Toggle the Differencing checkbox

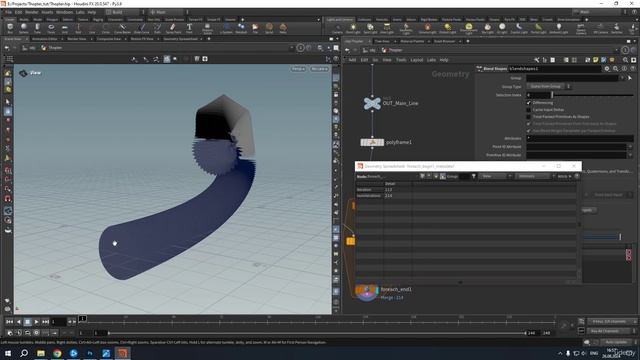tap(529, 102)
